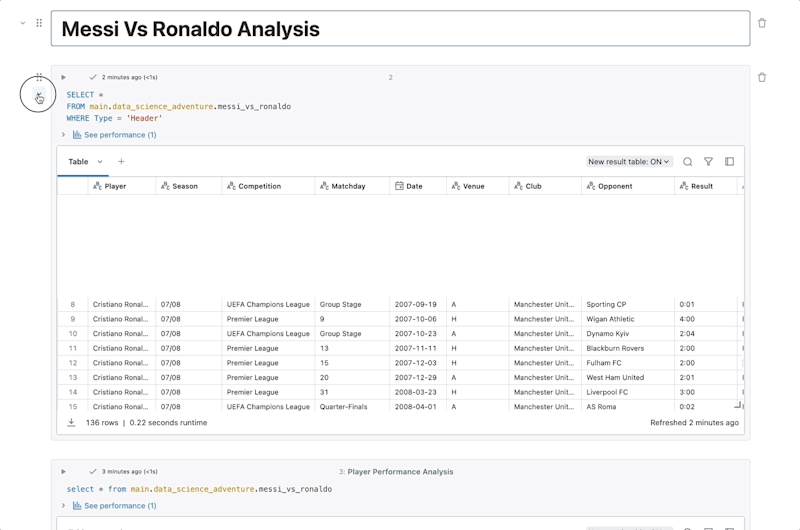Screen dimensions: 800x530
Task: Search the result table
Action: (687, 161)
